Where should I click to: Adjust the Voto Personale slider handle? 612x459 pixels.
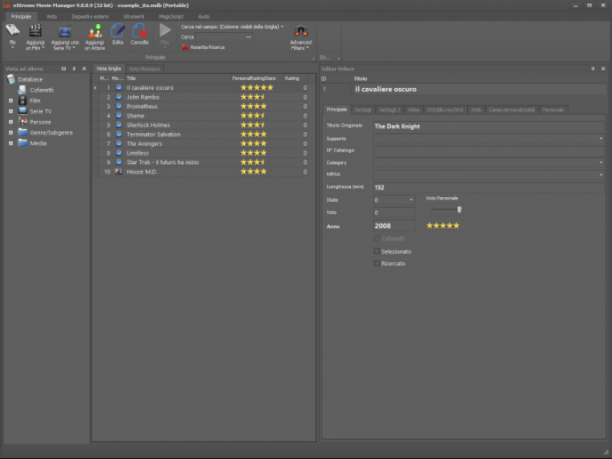point(459,210)
